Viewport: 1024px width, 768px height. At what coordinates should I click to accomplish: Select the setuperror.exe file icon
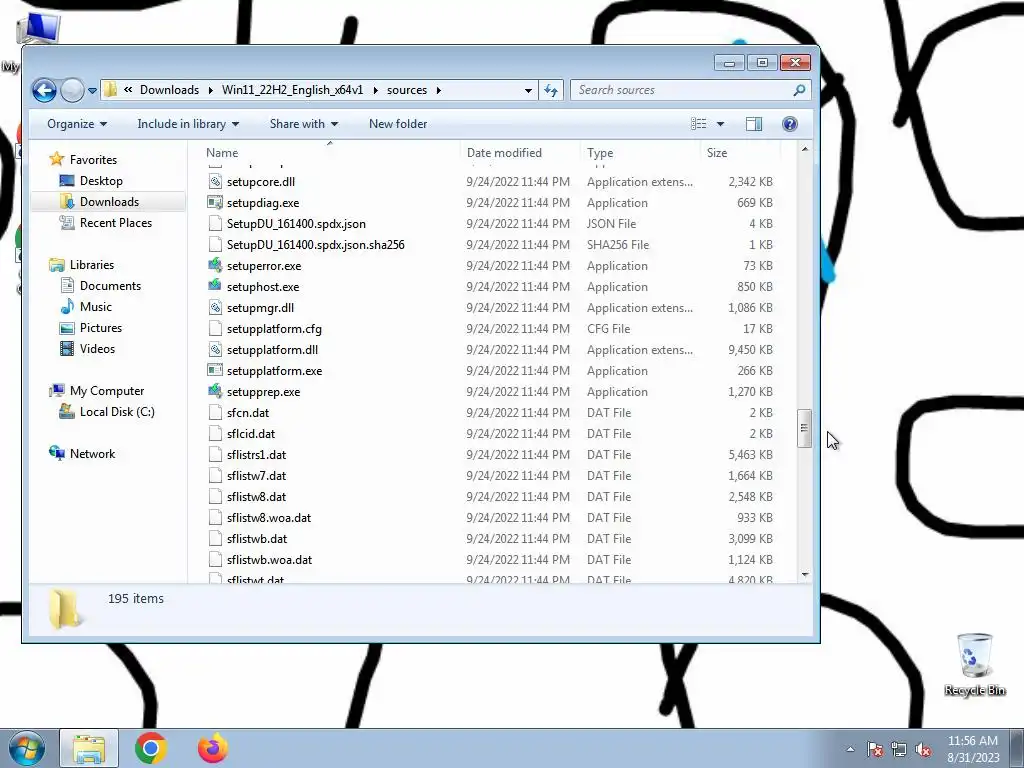point(215,265)
